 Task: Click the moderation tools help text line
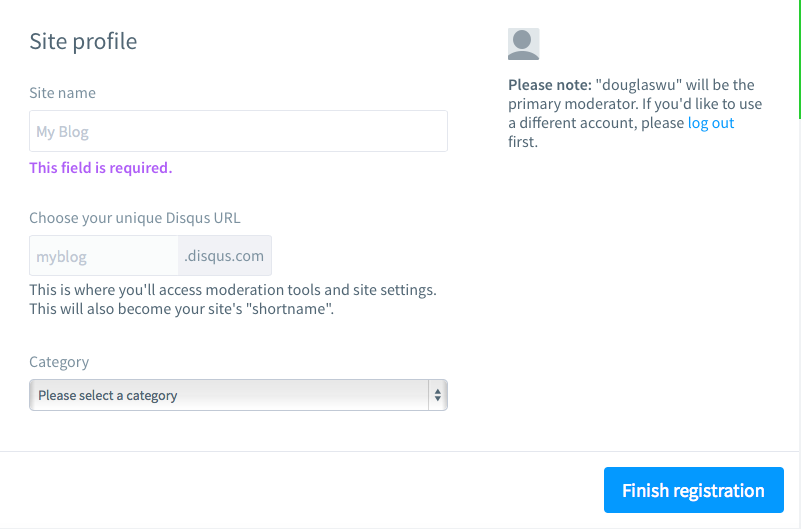click(233, 290)
